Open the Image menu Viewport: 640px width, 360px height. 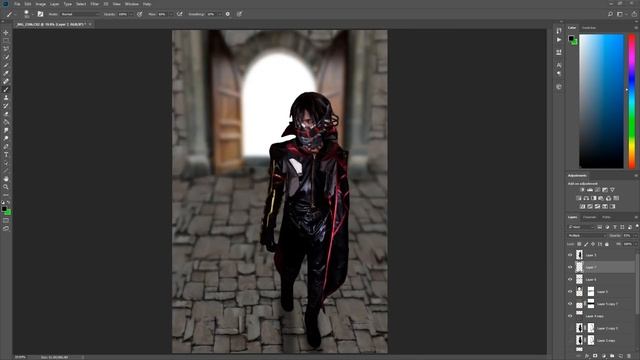point(40,4)
